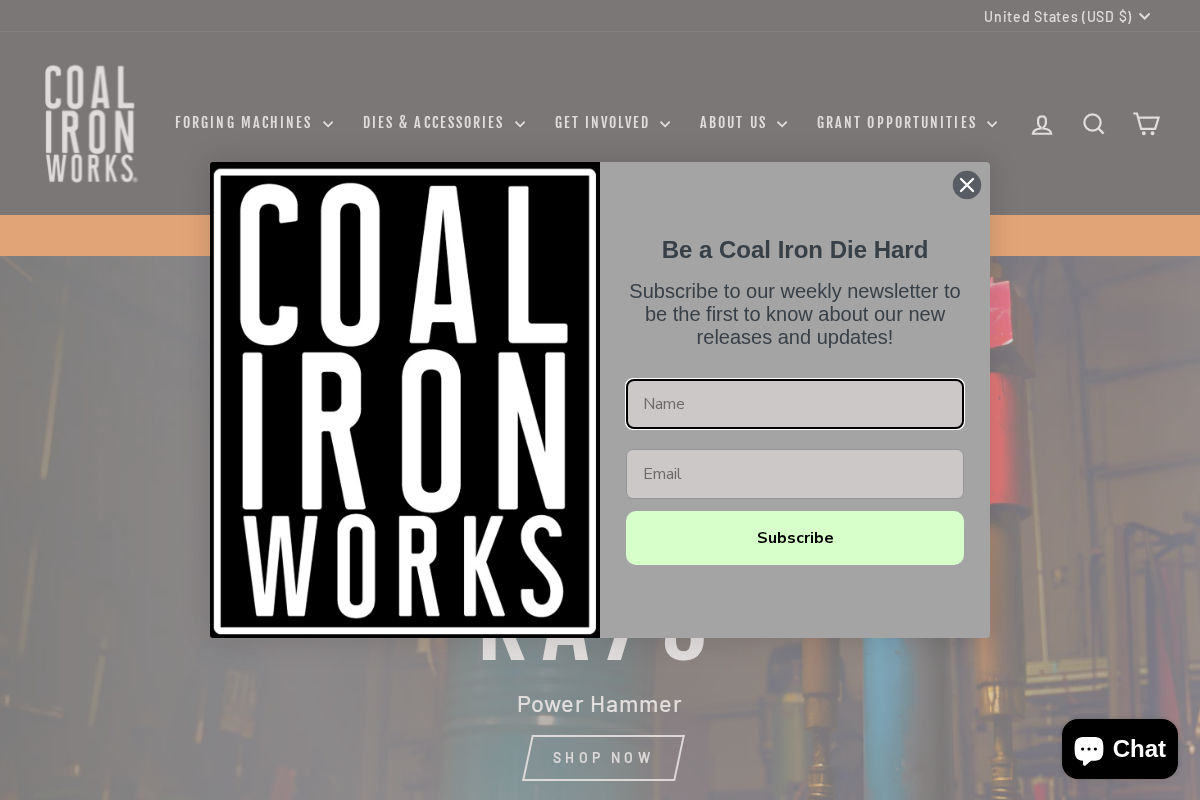
Task: Dismiss the newsletter popup with the X
Action: (x=967, y=185)
